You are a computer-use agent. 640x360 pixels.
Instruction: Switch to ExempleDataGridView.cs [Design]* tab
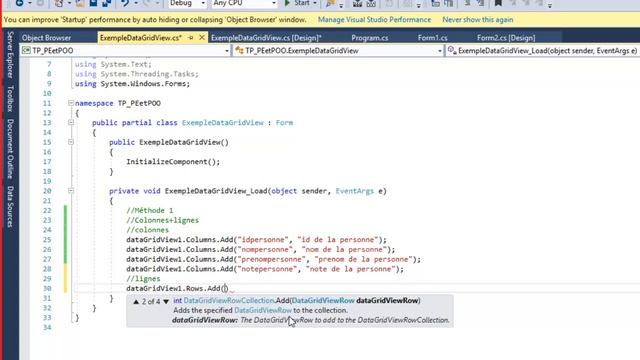(266, 38)
